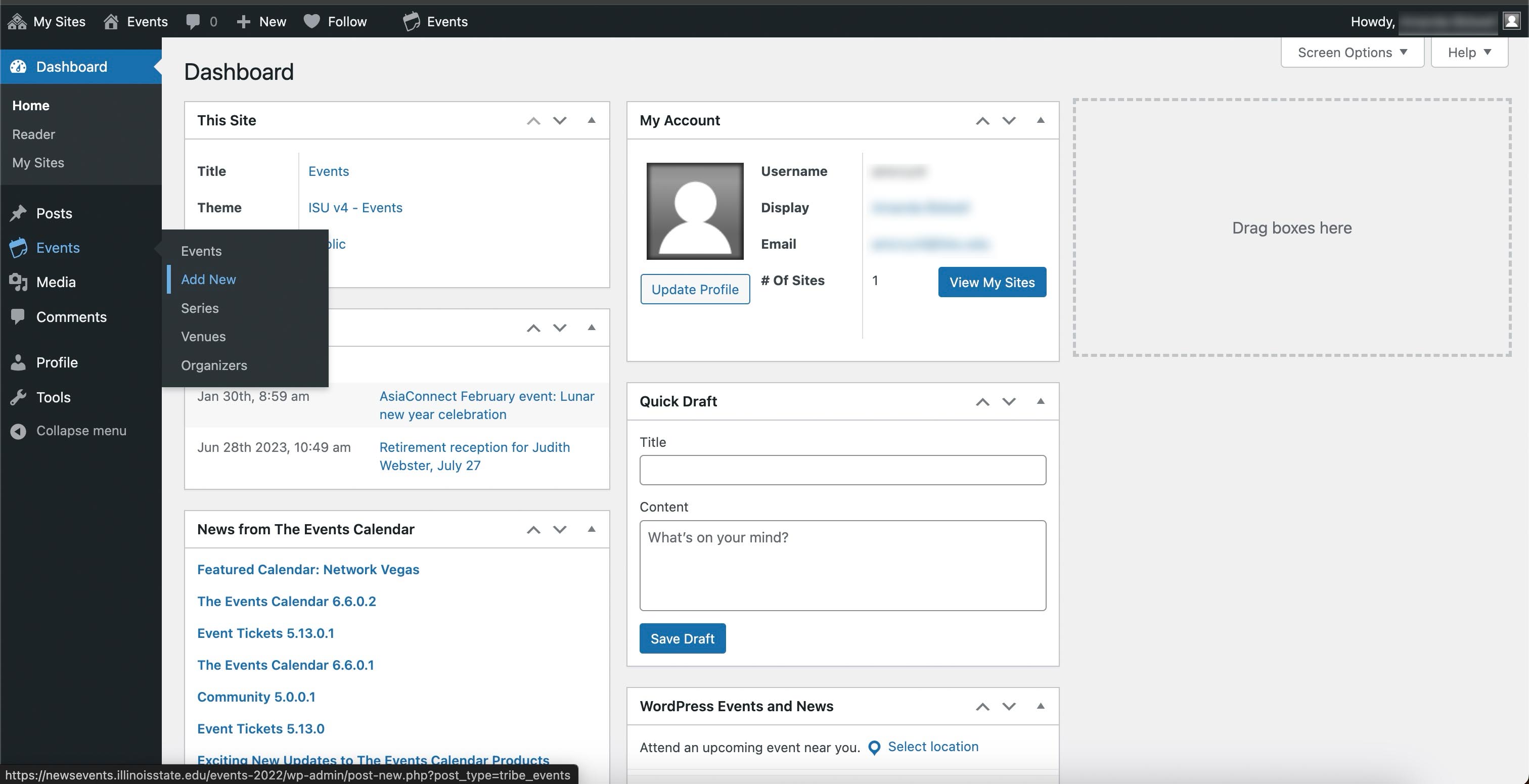Open Venues in Events submenu
Image resolution: width=1529 pixels, height=784 pixels.
[204, 337]
